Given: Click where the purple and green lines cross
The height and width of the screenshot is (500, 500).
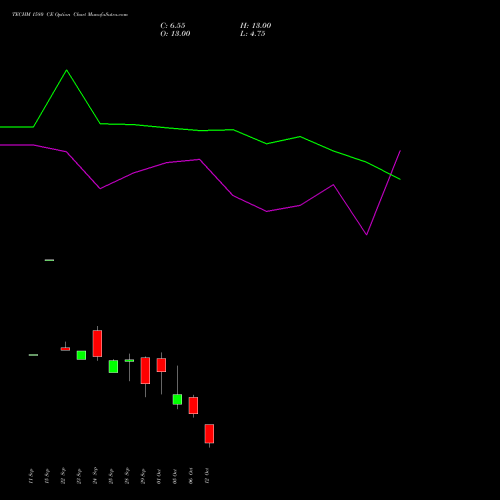Looking at the screenshot, I should pyautogui.click(x=391, y=174).
